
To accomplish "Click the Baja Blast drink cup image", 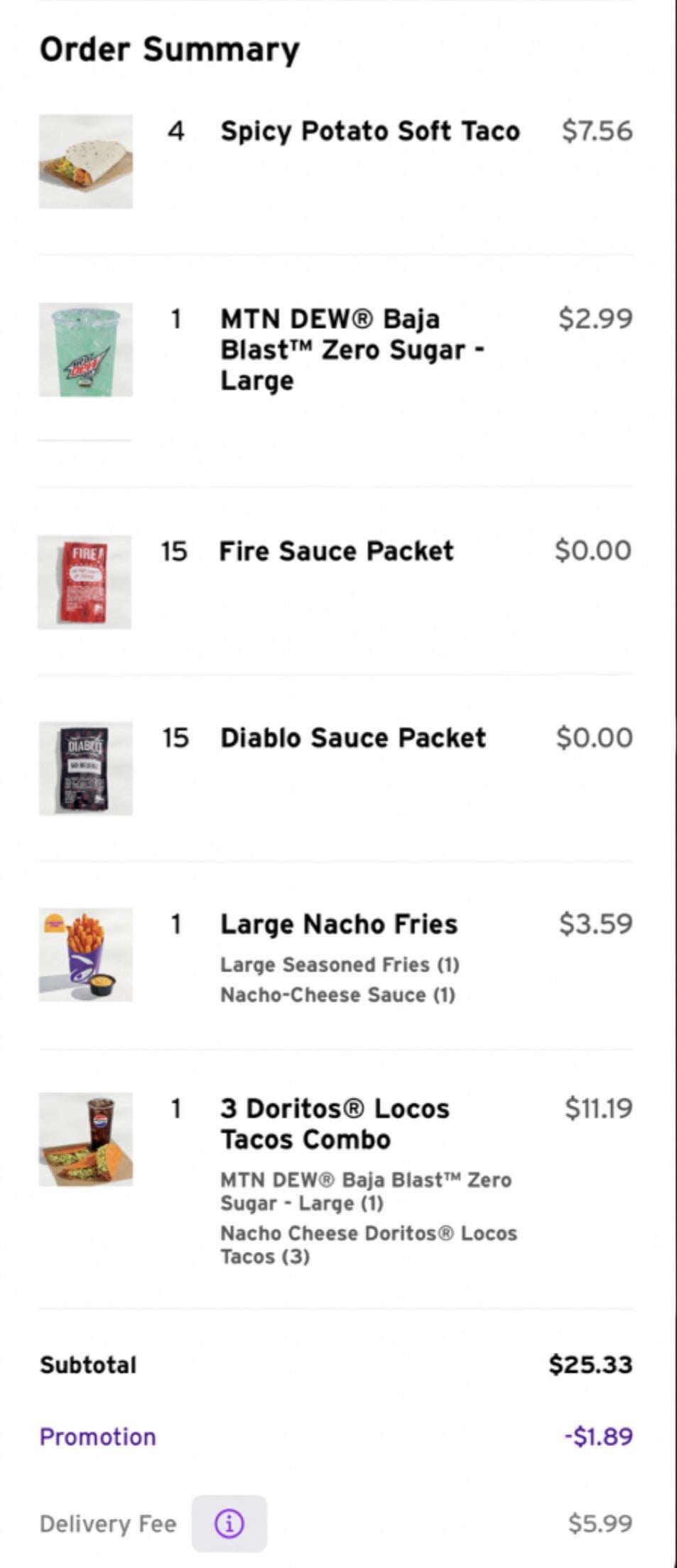I will [x=85, y=349].
